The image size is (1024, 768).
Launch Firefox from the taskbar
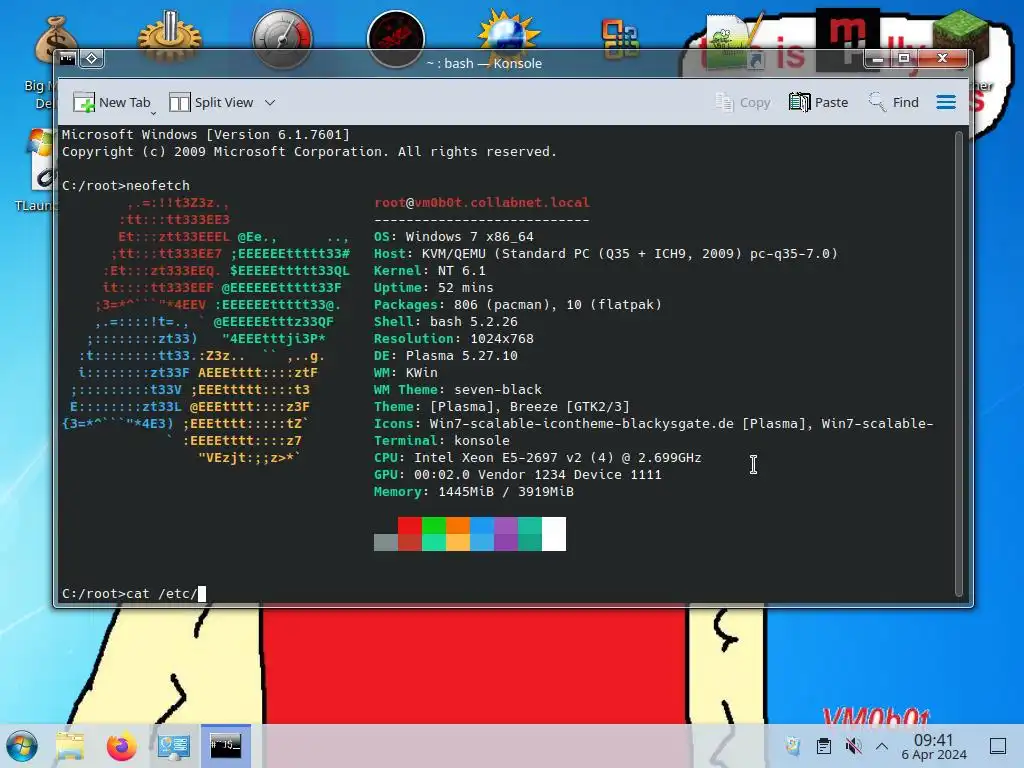(x=121, y=746)
